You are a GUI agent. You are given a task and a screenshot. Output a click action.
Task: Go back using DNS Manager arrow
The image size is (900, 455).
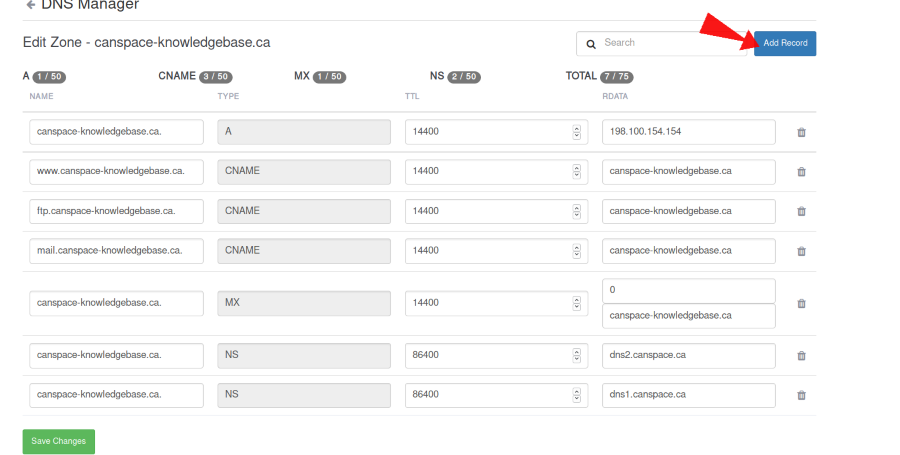(31, 5)
